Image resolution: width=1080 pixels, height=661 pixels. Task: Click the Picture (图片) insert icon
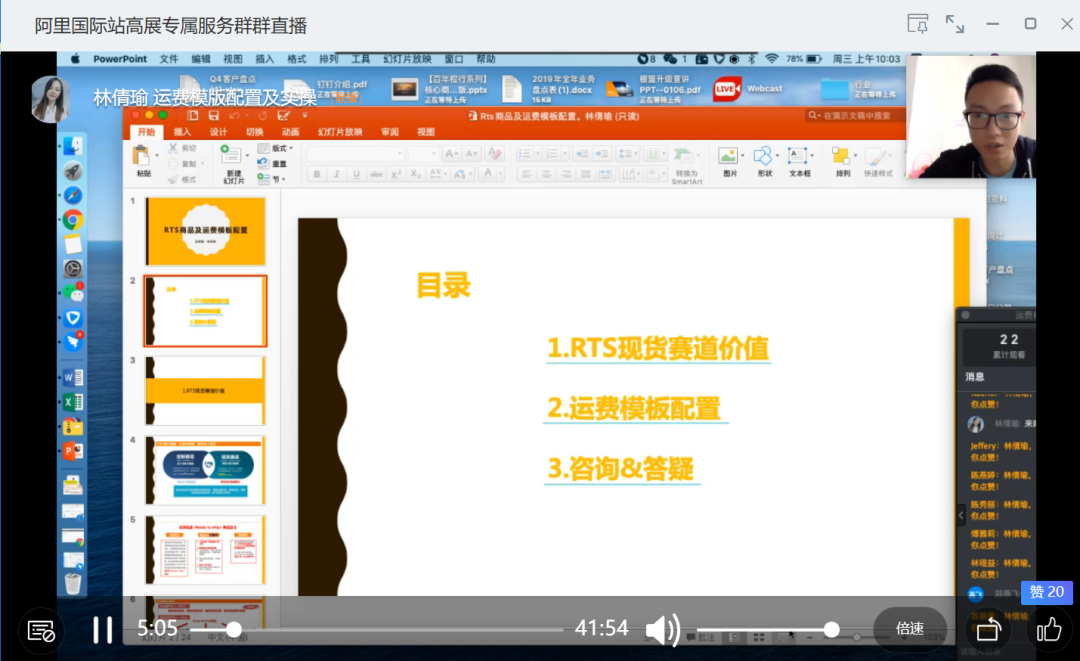(727, 156)
